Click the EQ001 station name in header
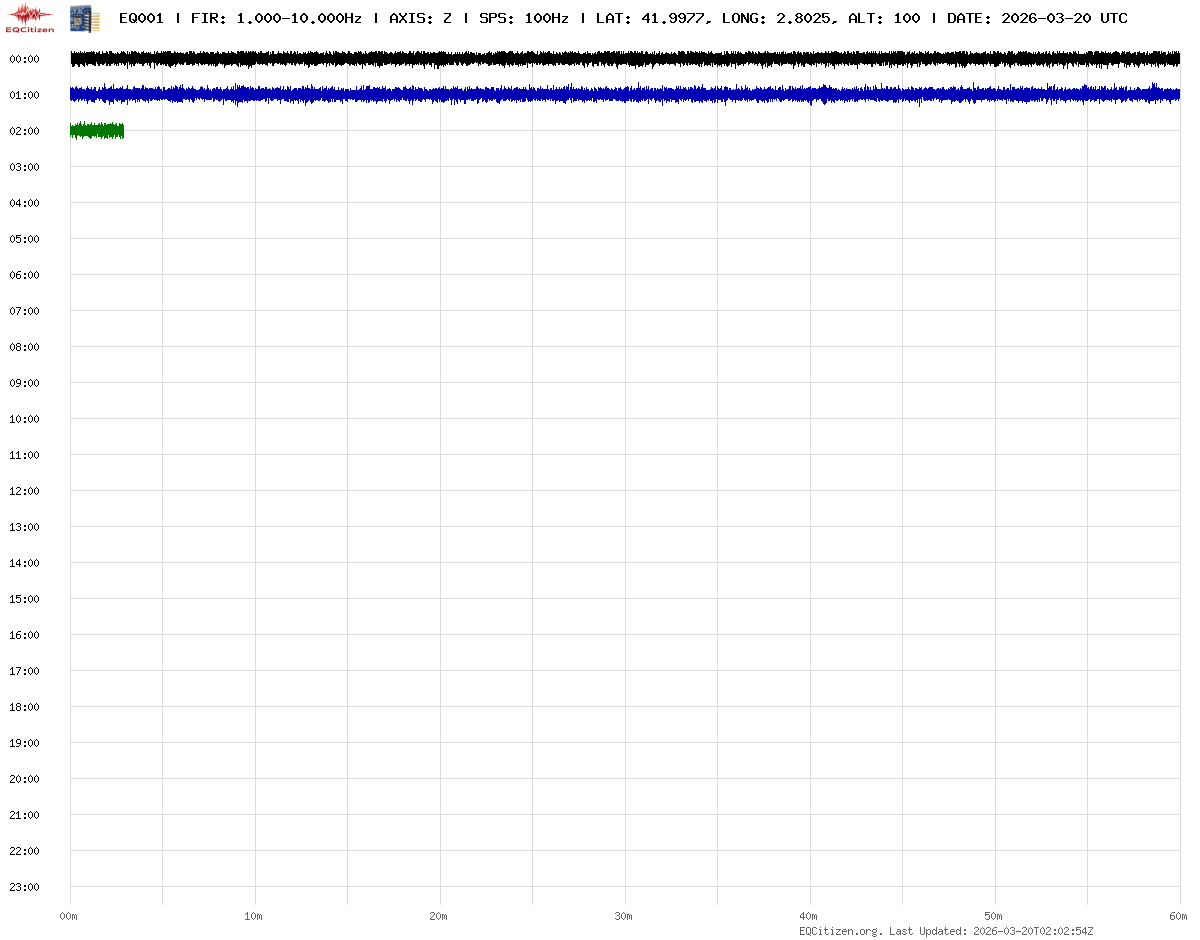The width and height of the screenshot is (1200, 940). [141, 18]
